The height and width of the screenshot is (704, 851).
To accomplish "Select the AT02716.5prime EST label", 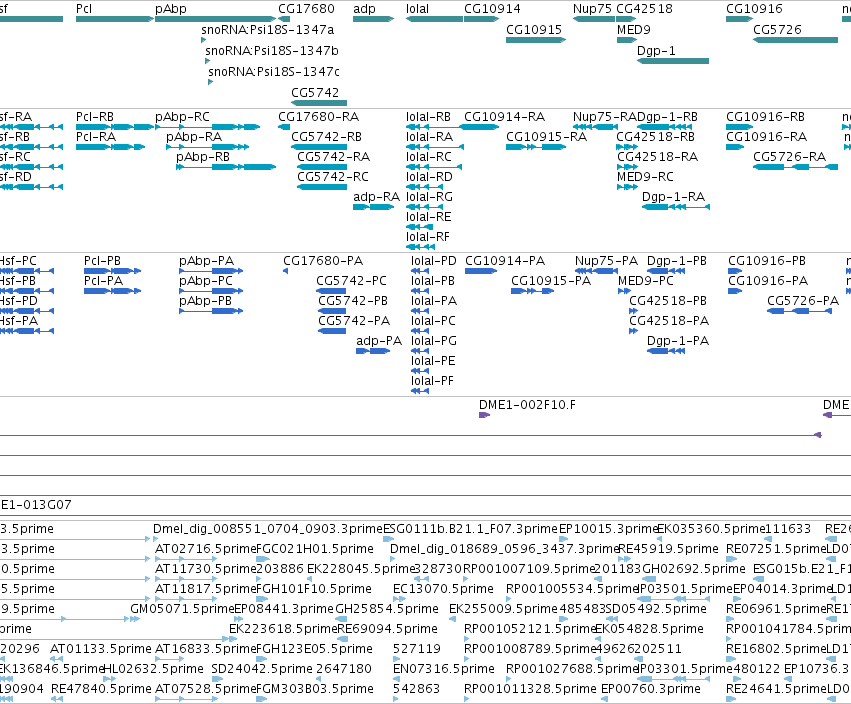I will pyautogui.click(x=205, y=549).
